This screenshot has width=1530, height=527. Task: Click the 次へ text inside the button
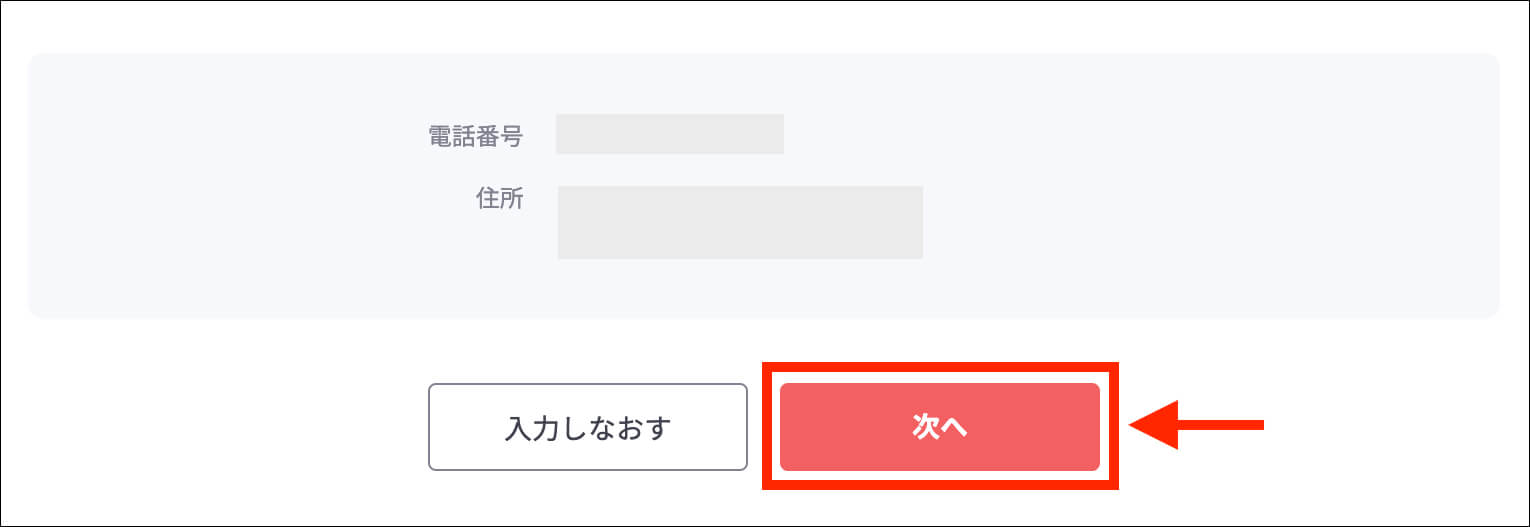(940, 428)
